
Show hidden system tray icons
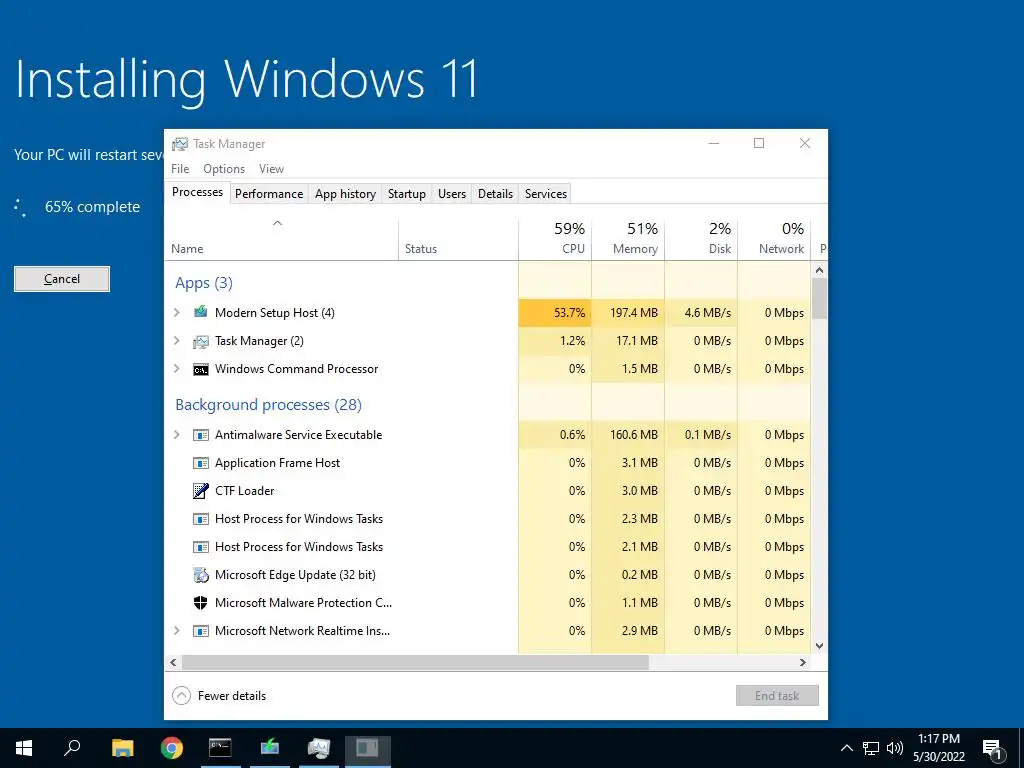(x=846, y=748)
